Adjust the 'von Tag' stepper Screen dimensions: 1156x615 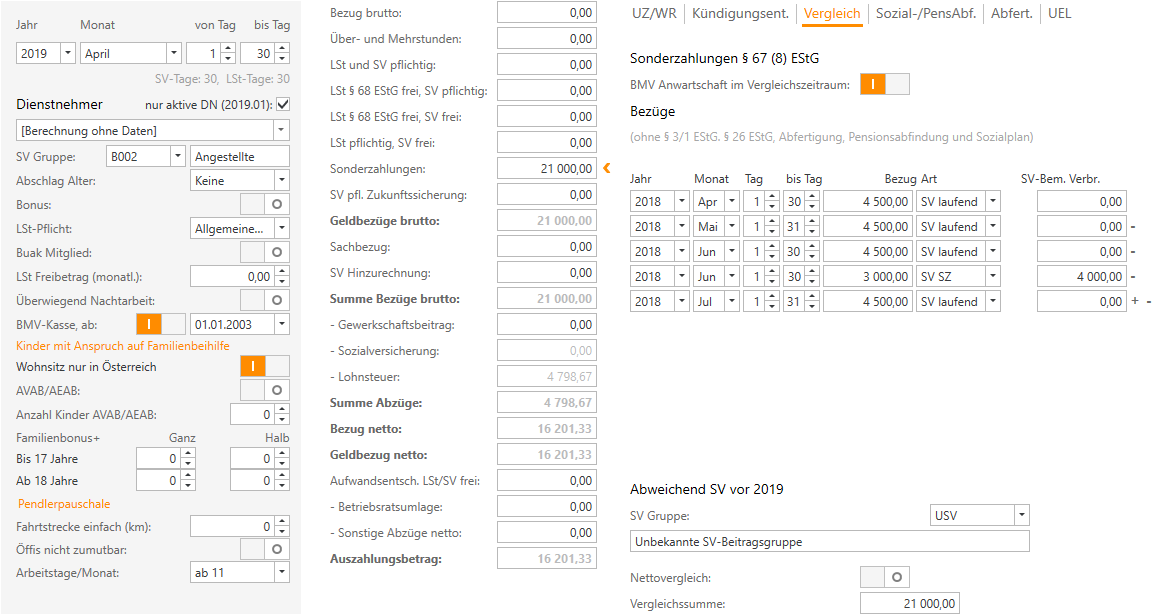228,53
